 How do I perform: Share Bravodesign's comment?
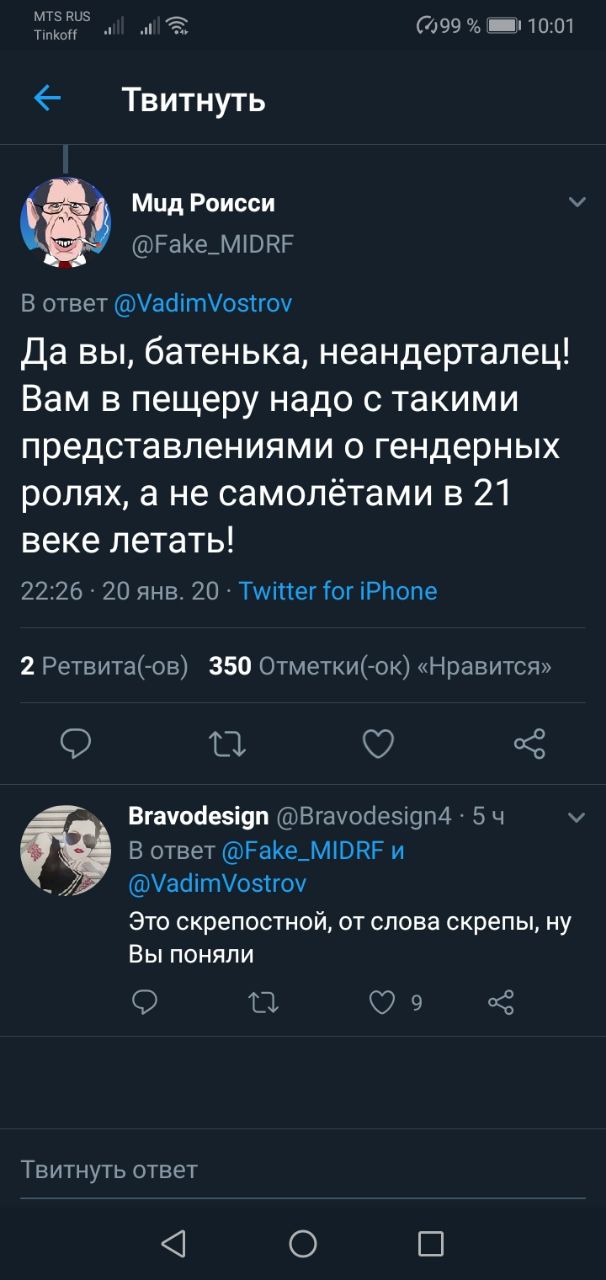pyautogui.click(x=501, y=1001)
